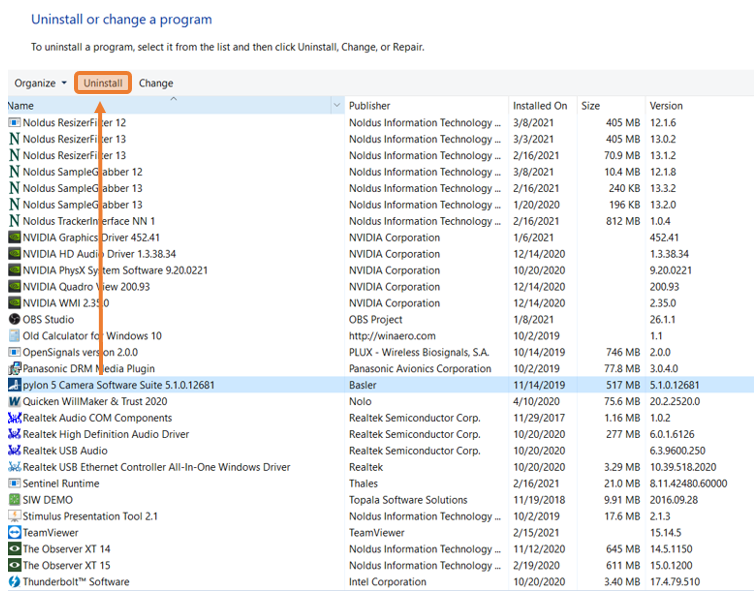Click the NVIDIA PhysX System Software icon
This screenshot has height=593, width=754.
[x=14, y=270]
